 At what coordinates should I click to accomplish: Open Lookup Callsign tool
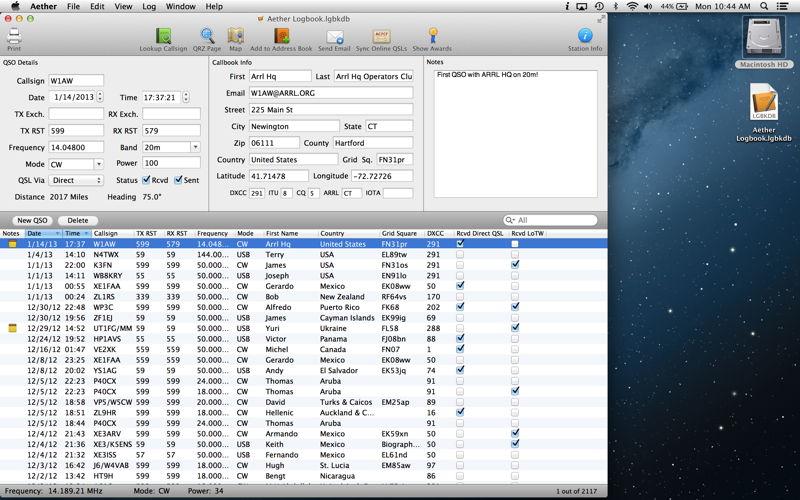[163, 37]
